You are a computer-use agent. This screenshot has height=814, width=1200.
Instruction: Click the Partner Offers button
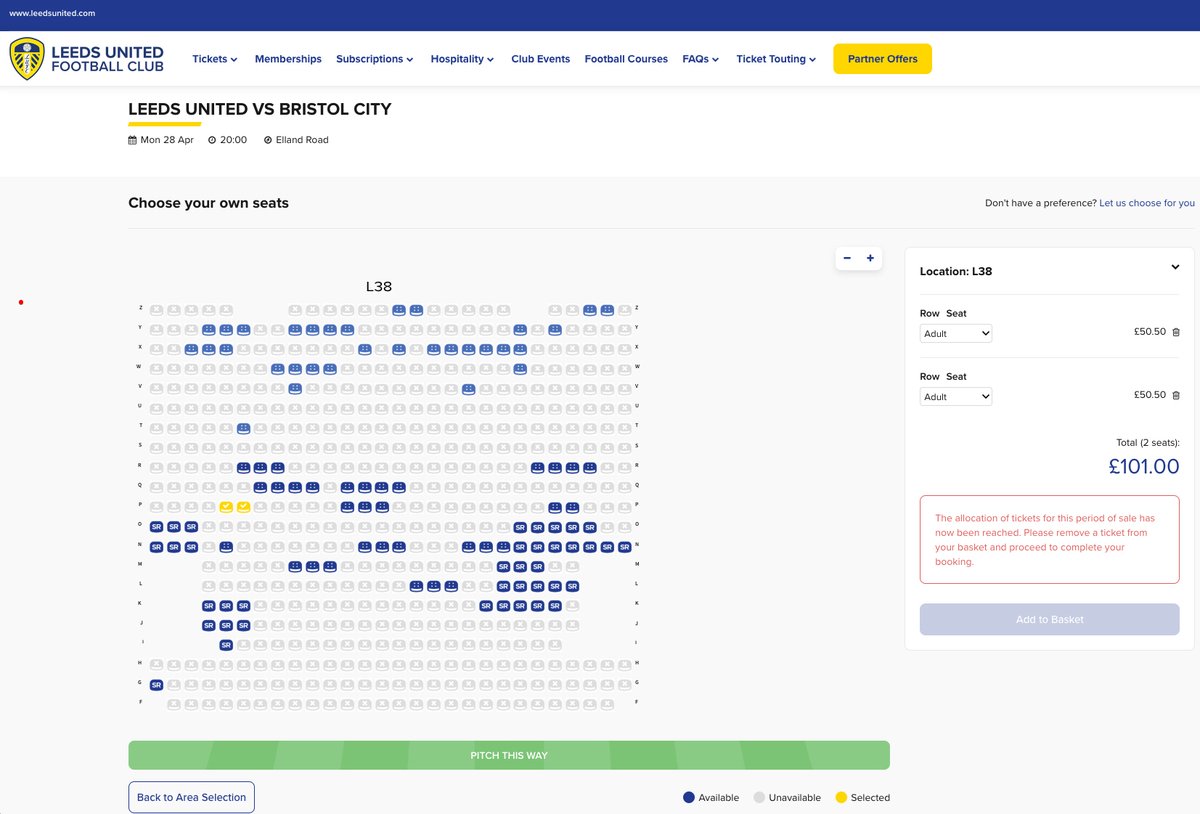[x=882, y=59]
